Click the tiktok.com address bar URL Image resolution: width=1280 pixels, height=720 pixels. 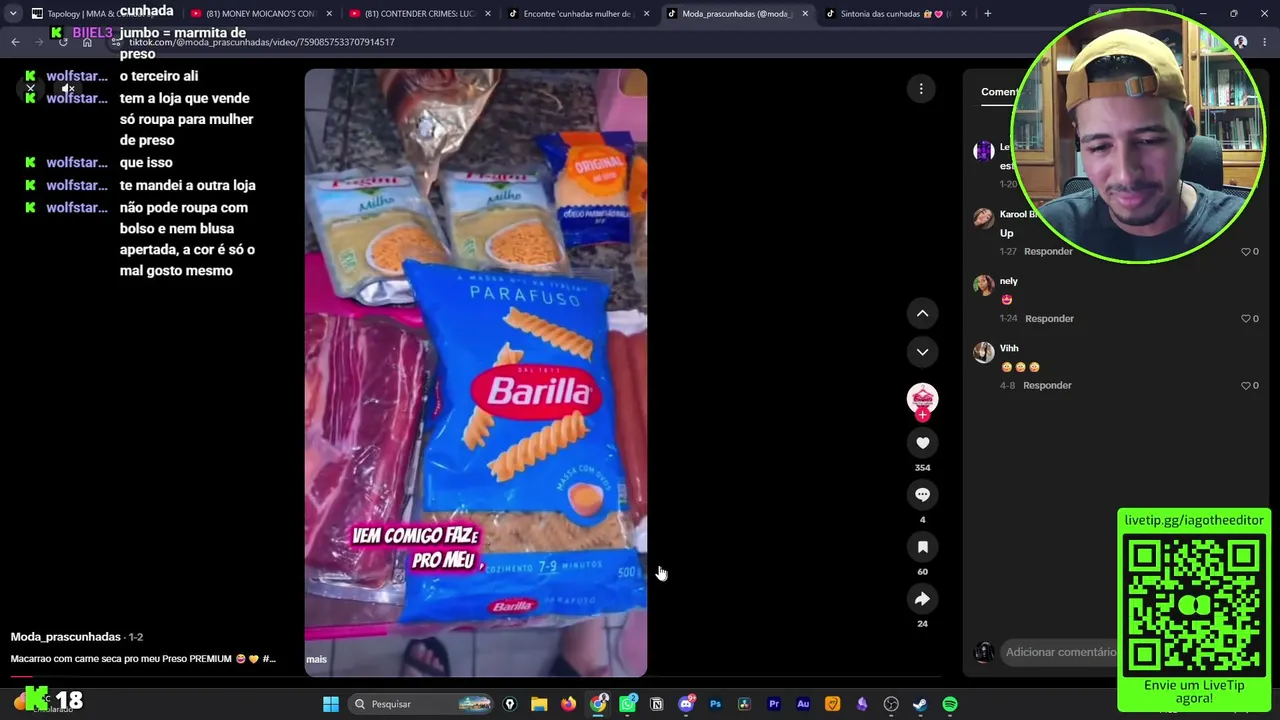click(262, 42)
